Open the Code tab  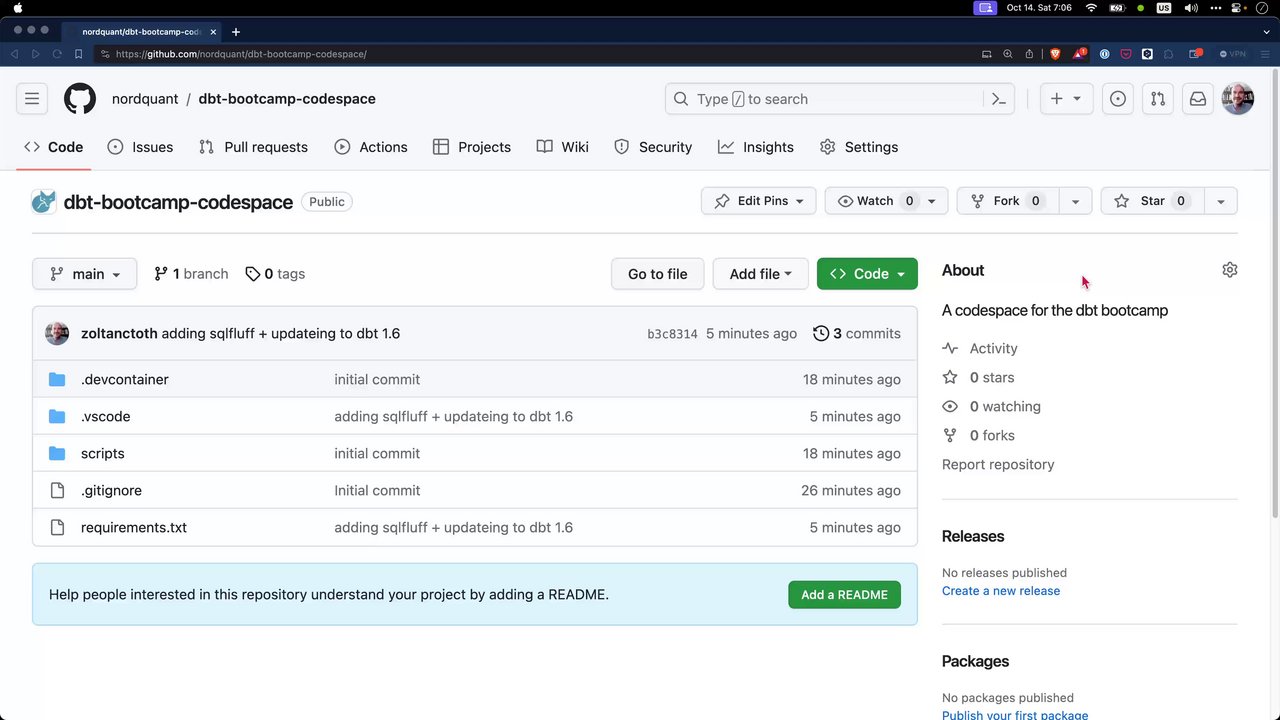tap(54, 147)
